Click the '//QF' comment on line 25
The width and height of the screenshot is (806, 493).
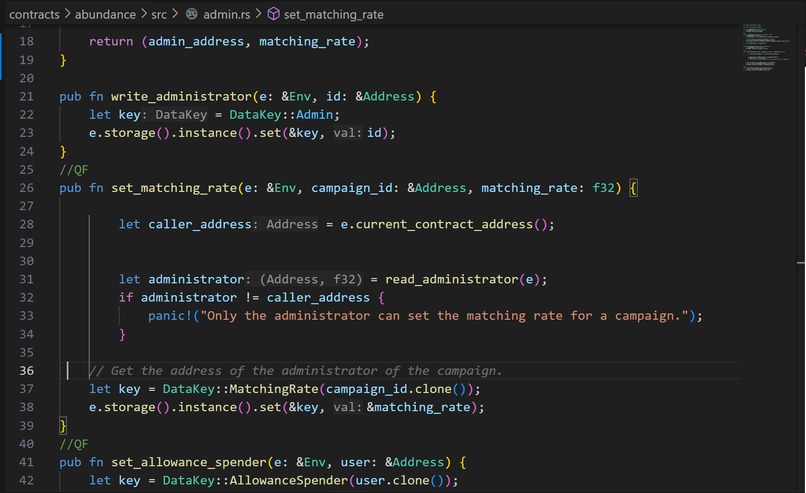tap(74, 170)
